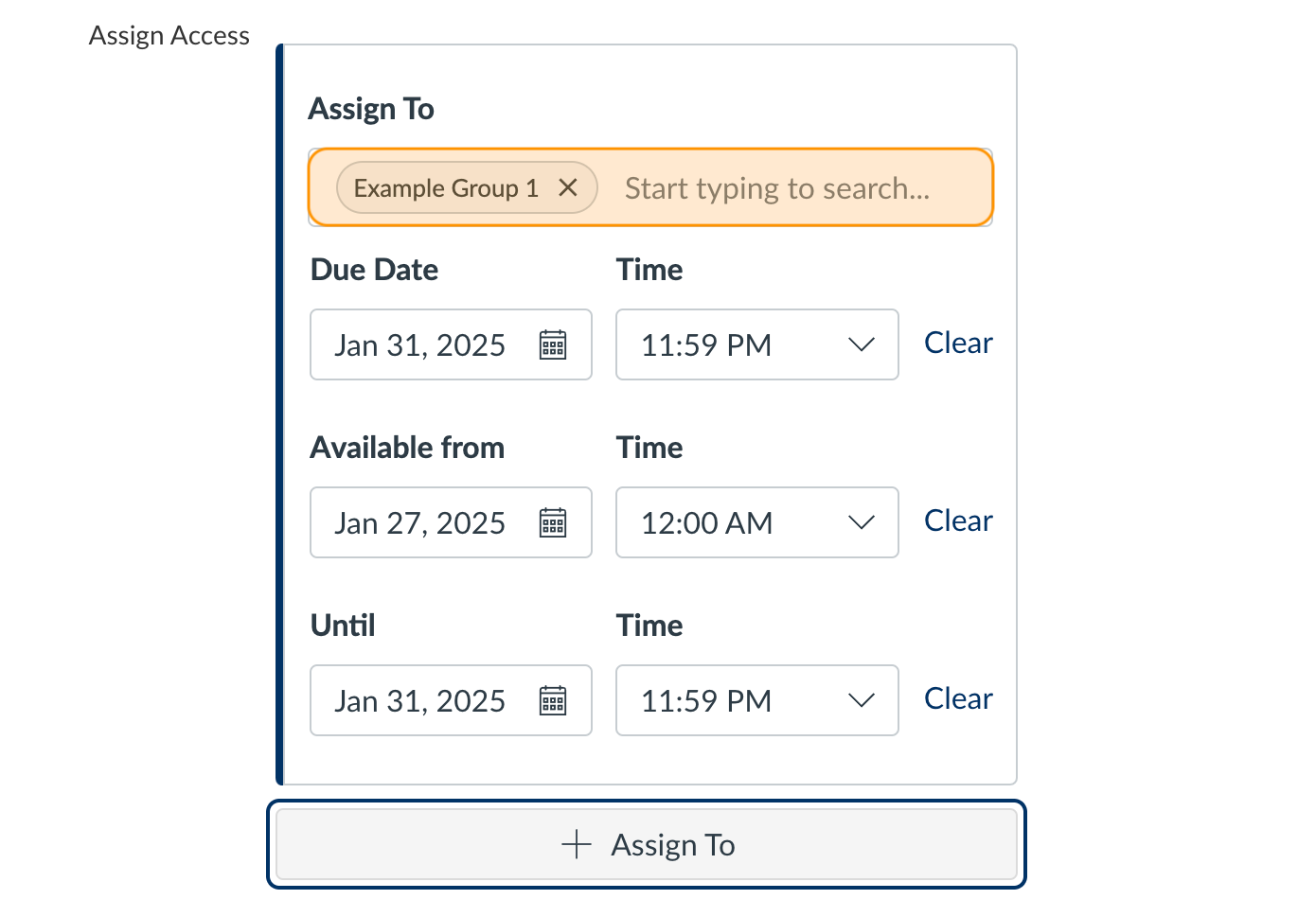Clear the Available from row
1316x917 pixels.
pos(958,520)
